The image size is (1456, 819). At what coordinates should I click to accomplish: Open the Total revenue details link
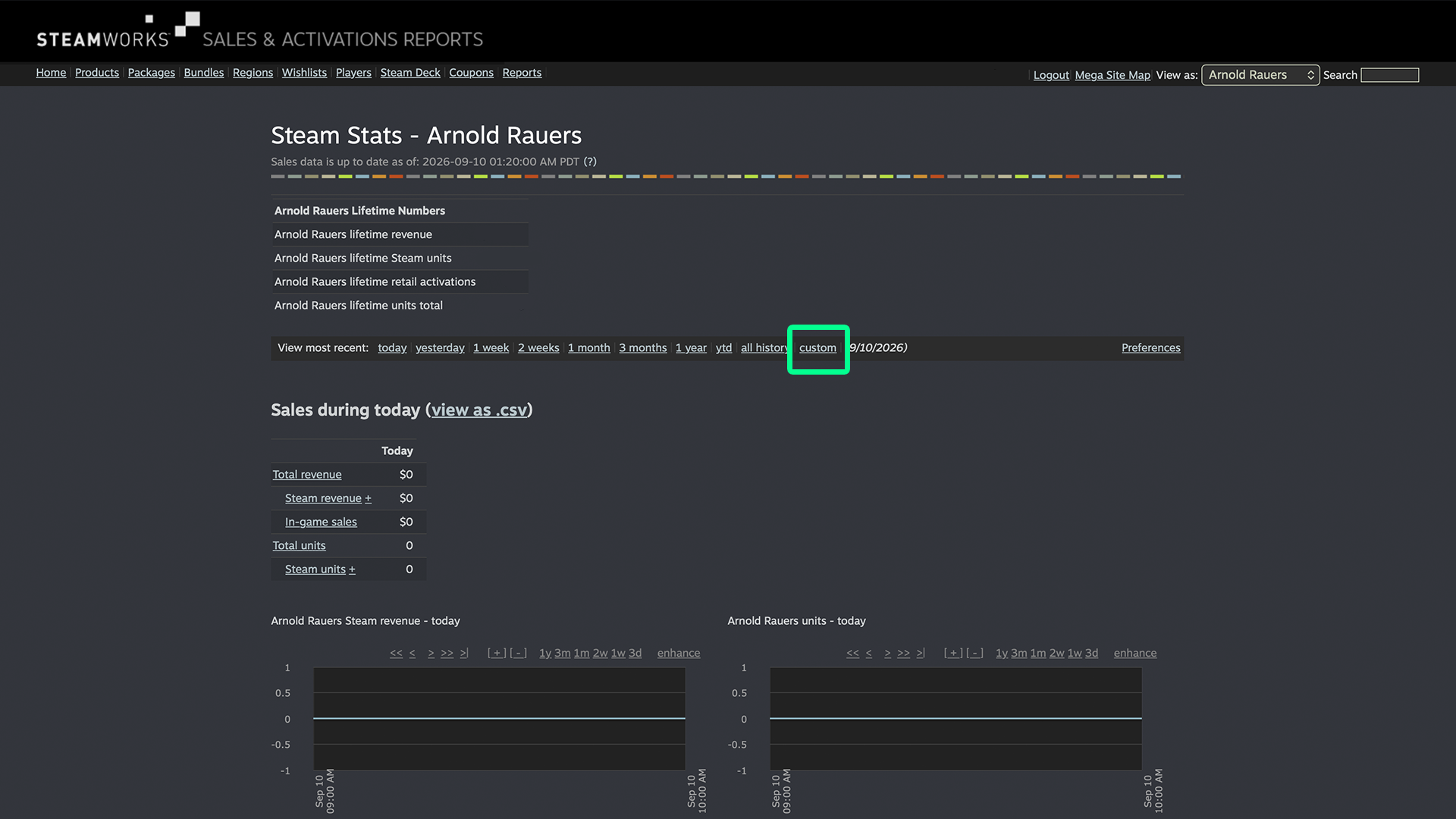(307, 475)
